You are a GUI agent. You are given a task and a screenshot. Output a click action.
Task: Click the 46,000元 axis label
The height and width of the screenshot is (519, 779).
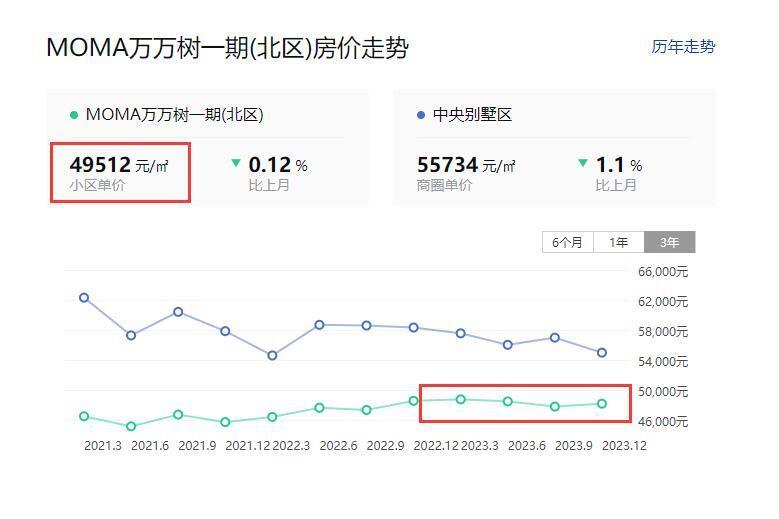[663, 422]
